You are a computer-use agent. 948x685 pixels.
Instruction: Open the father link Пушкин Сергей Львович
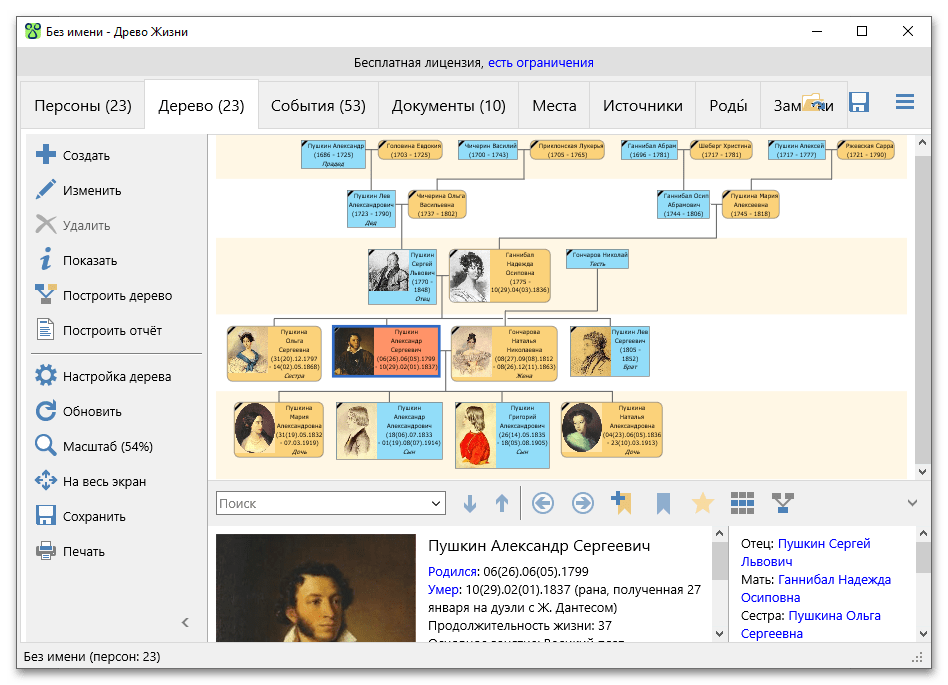point(824,544)
